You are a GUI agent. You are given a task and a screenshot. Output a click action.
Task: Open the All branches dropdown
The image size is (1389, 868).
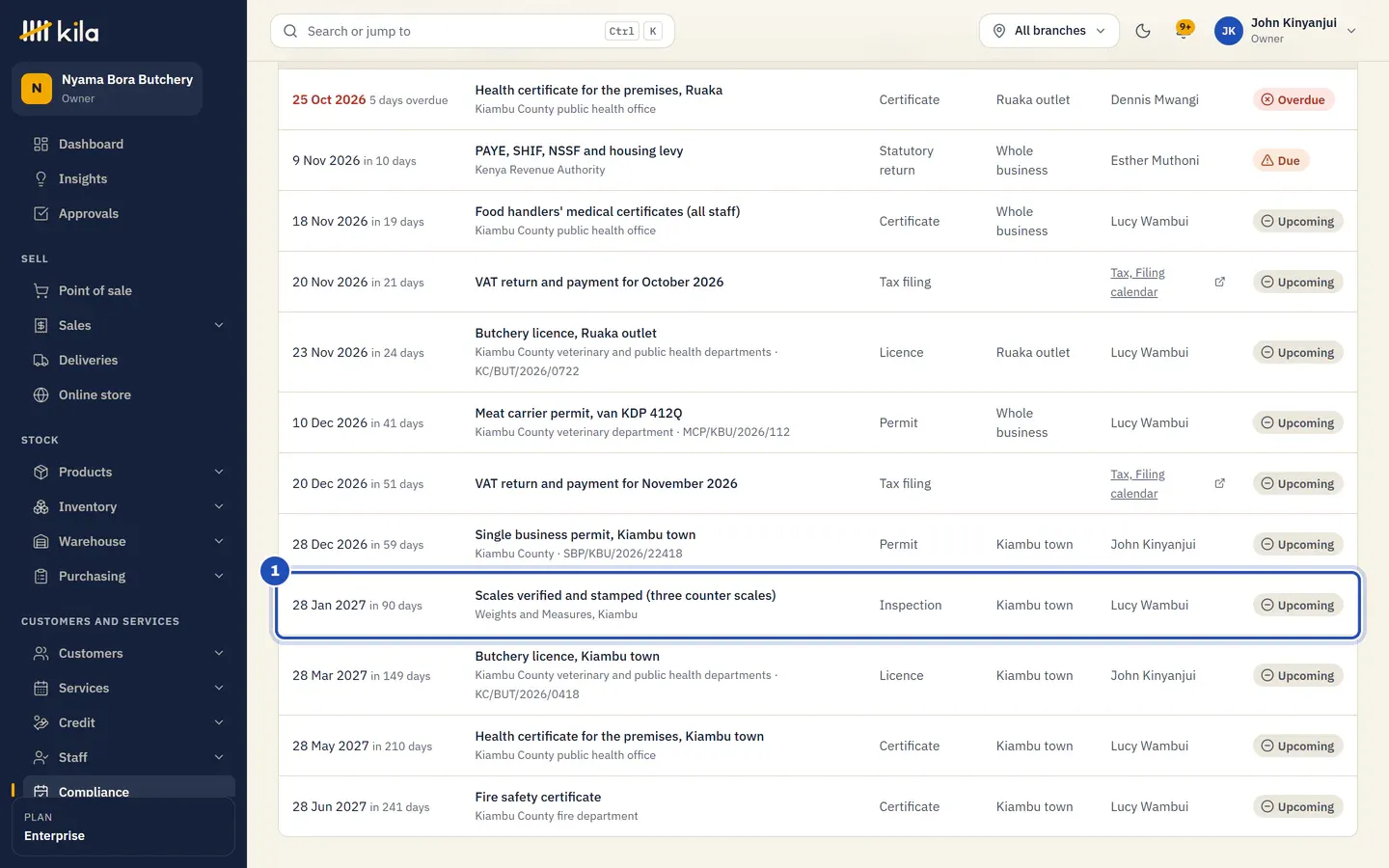(x=1049, y=31)
